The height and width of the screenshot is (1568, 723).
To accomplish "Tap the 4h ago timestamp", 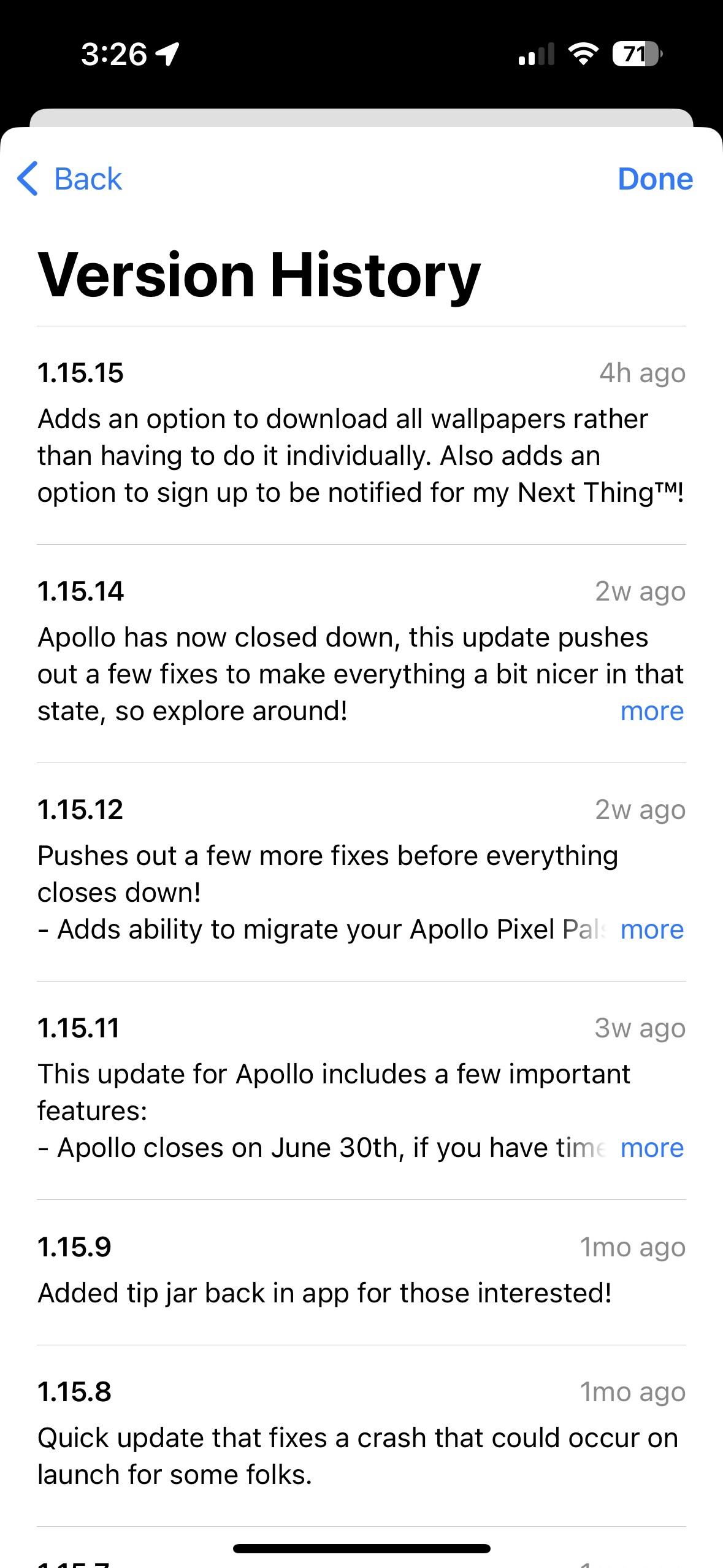I will click(x=642, y=373).
